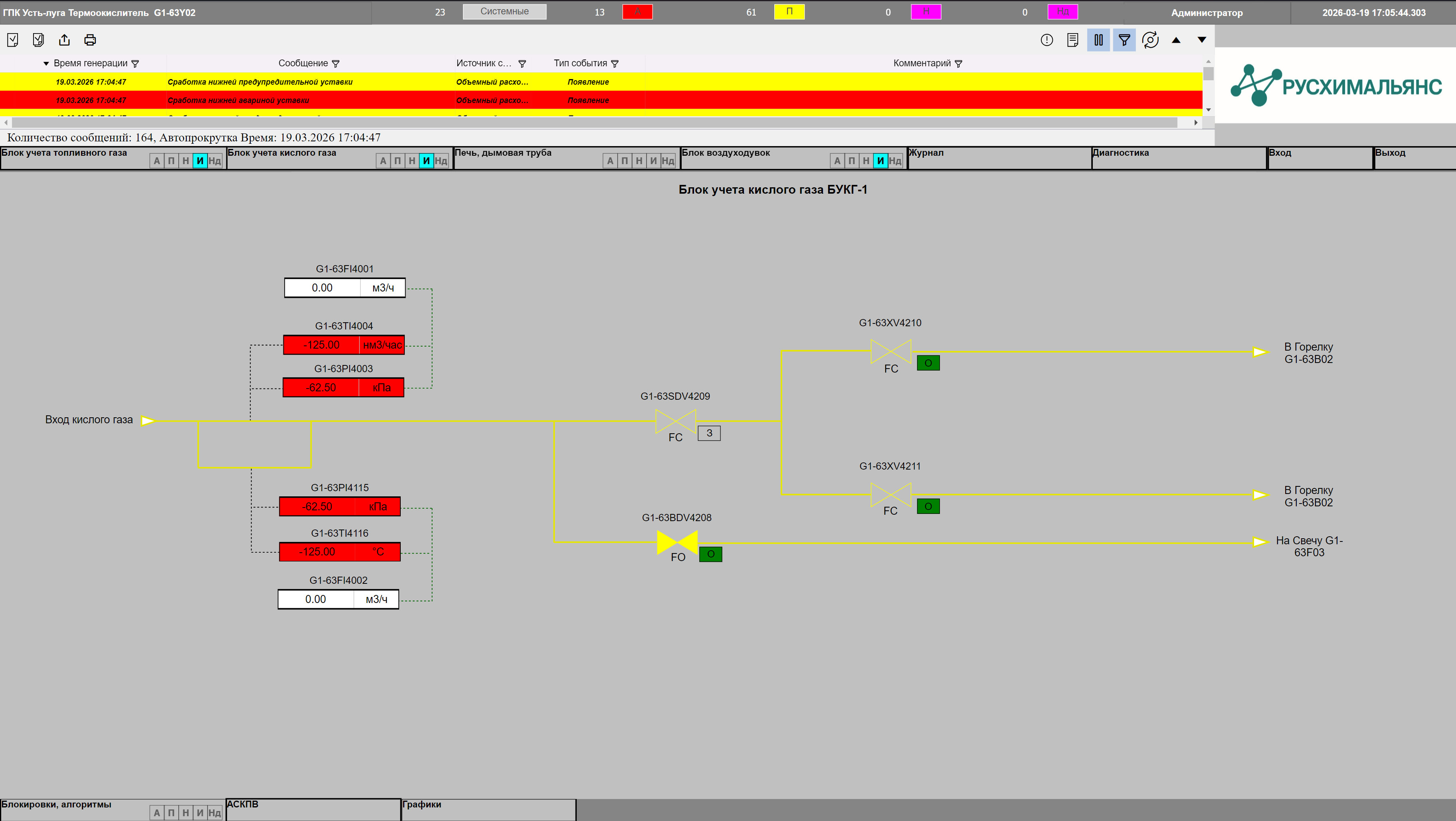Click the Выход button
The height and width of the screenshot is (821, 1456).
[1415, 158]
